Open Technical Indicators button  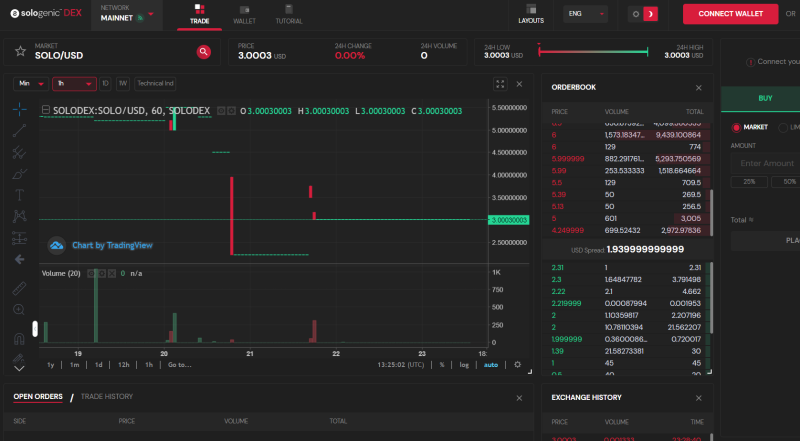point(155,84)
